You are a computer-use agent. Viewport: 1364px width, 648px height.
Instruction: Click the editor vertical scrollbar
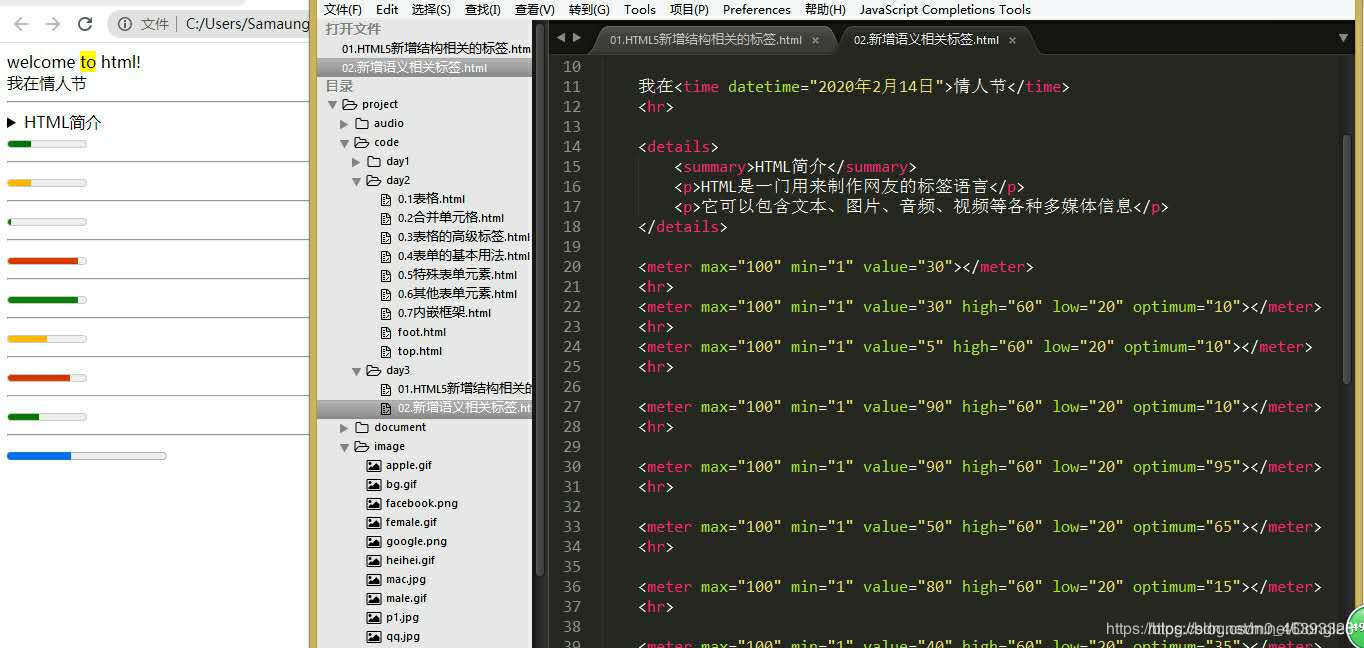click(x=1346, y=258)
